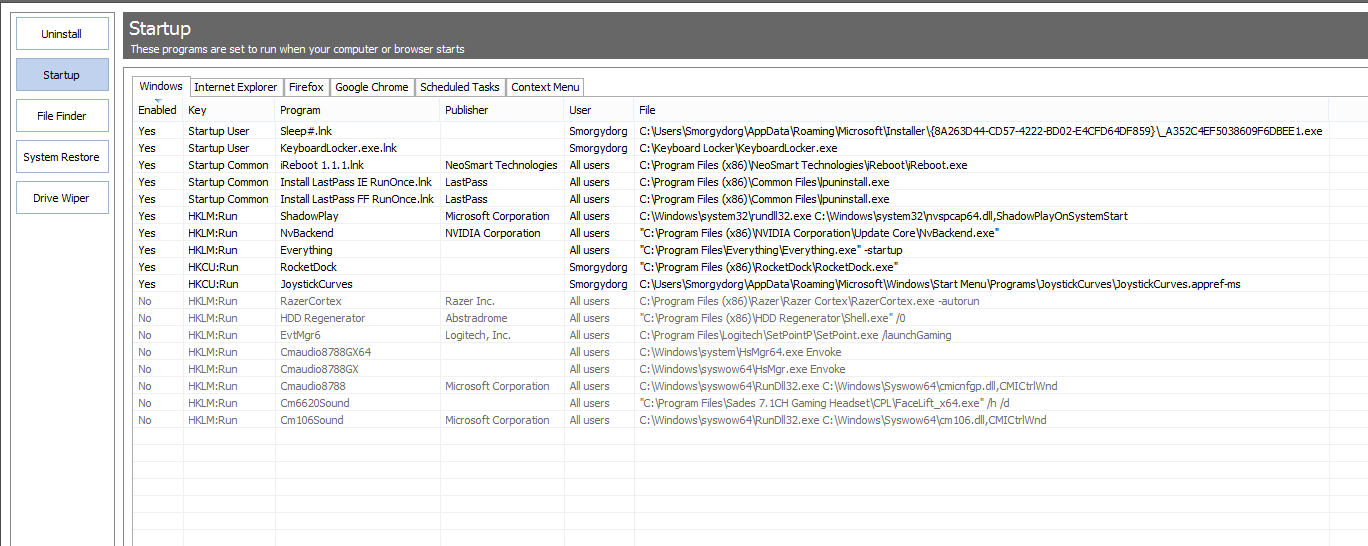Image resolution: width=1368 pixels, height=546 pixels.
Task: Sort entries by Publisher column header
Action: click(466, 110)
